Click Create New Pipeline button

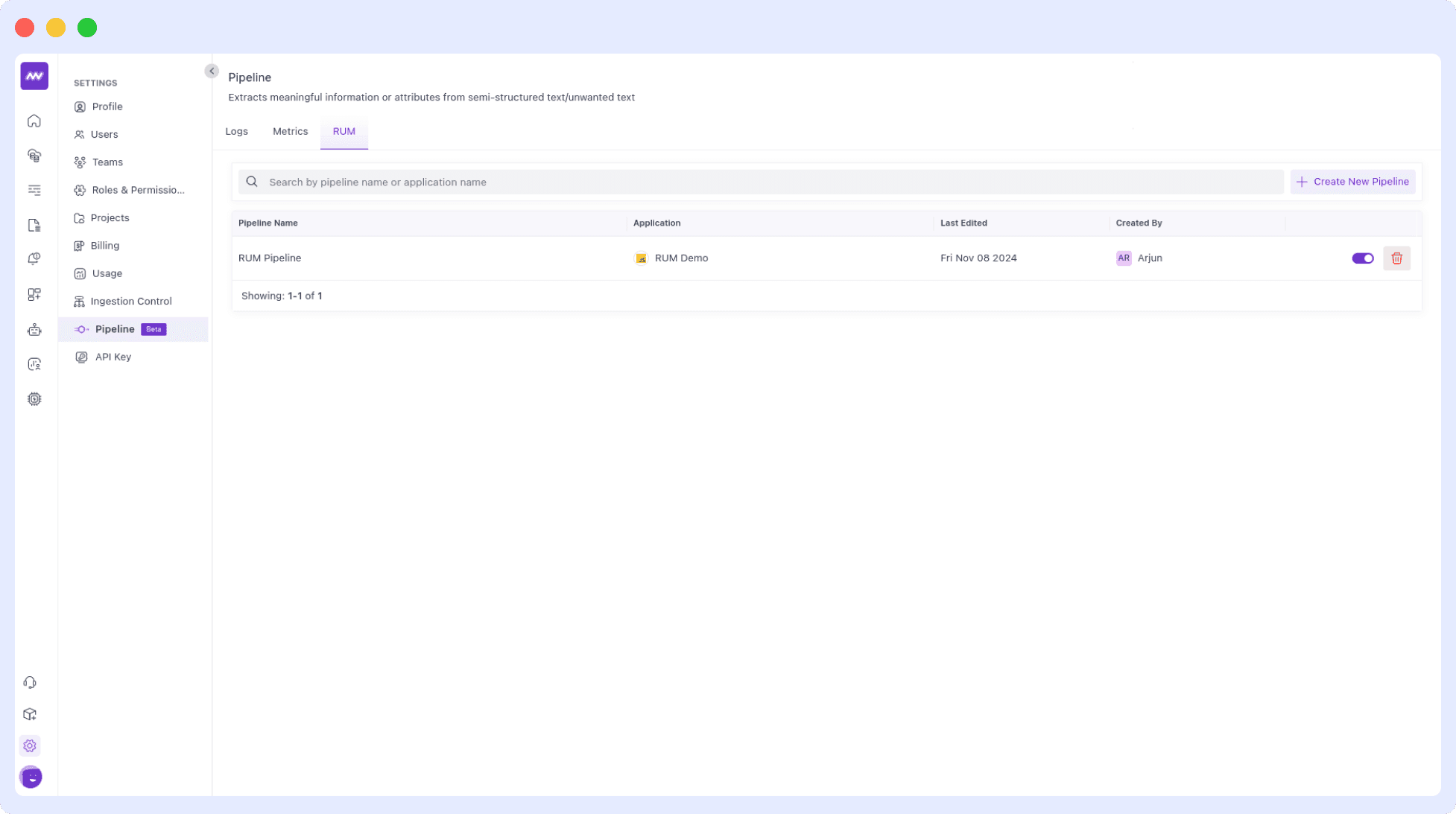1352,182
